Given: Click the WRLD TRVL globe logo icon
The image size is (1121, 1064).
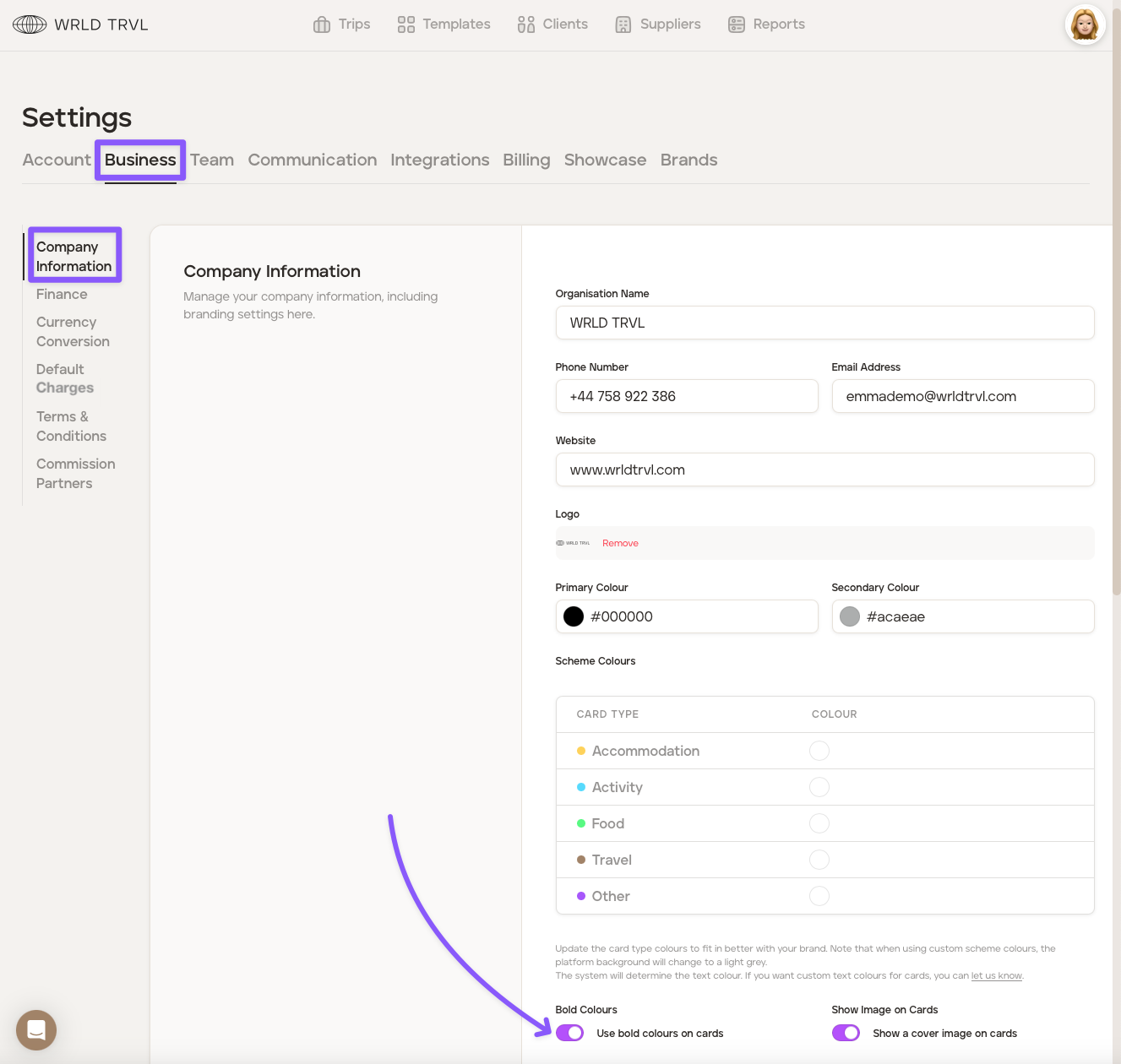Looking at the screenshot, I should click(x=30, y=24).
